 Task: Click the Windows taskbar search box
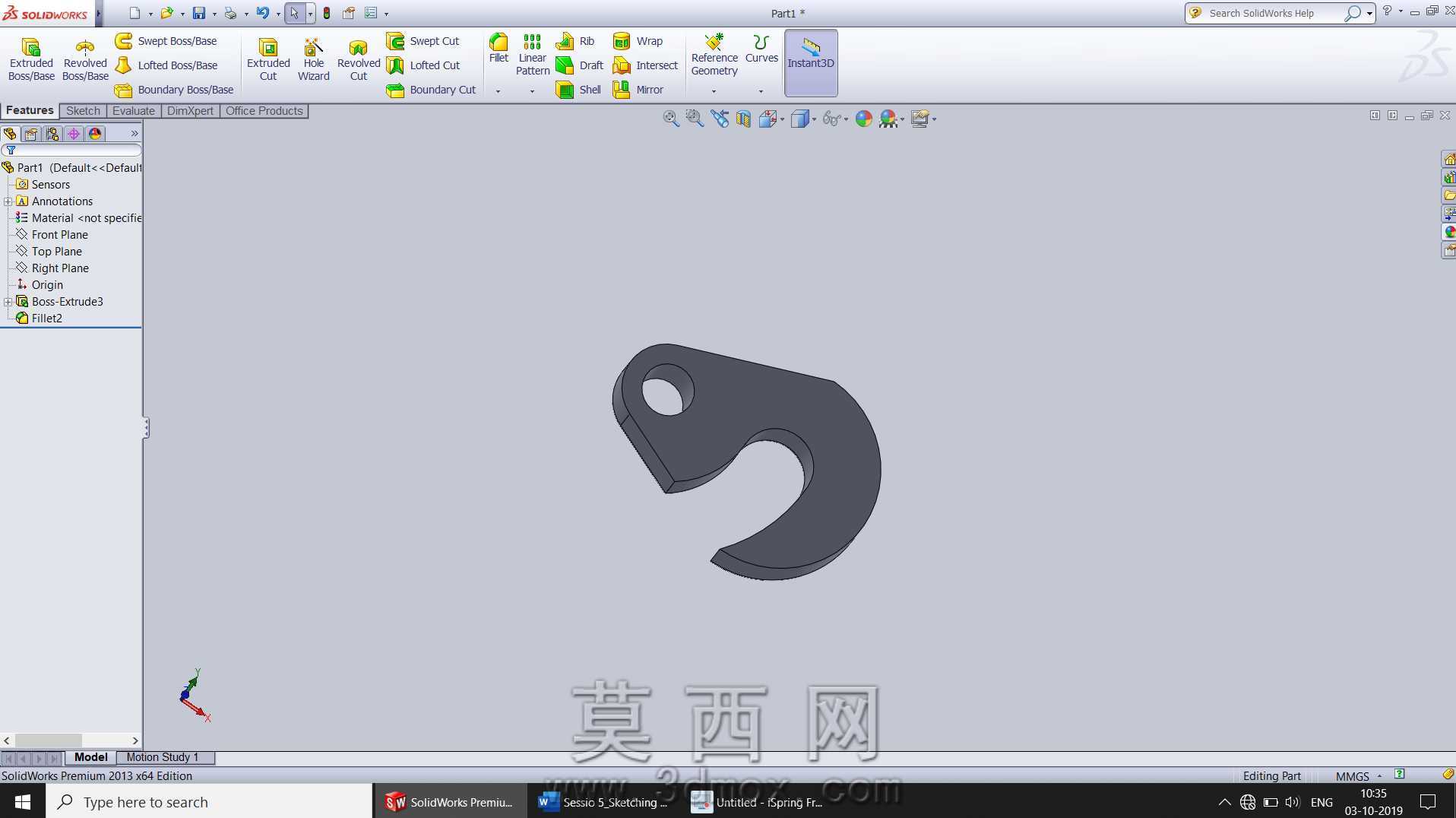tap(210, 801)
